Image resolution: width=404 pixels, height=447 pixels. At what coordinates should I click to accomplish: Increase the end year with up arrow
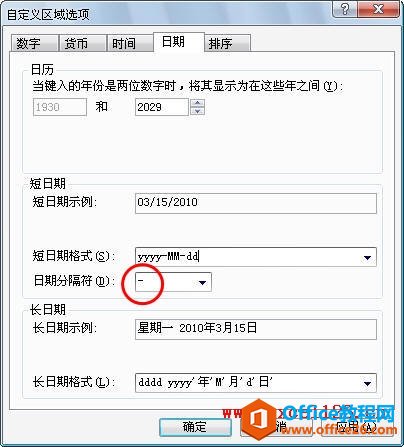tap(197, 103)
